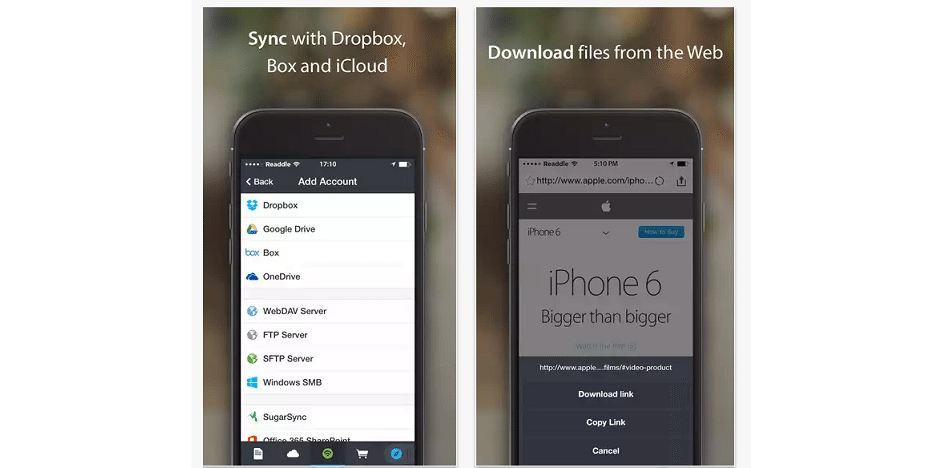This screenshot has width=951, height=468.
Task: Tap the Google Drive triangle icon
Action: (x=252, y=229)
